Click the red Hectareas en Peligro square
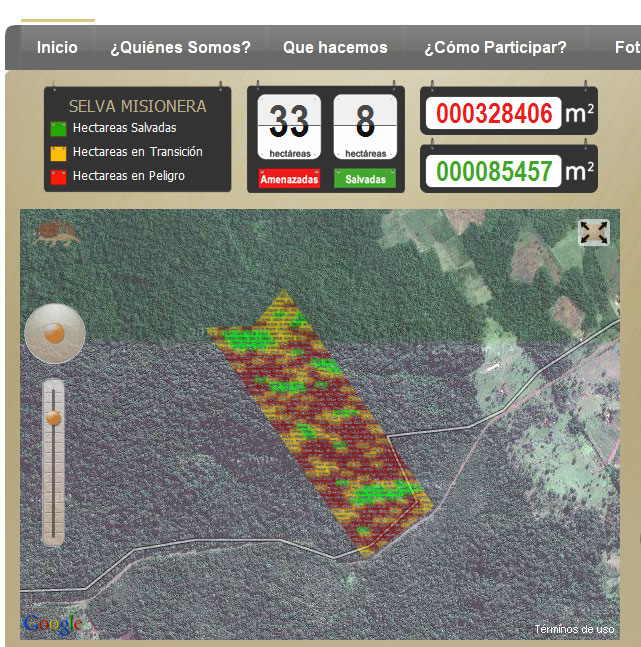The width and height of the screenshot is (641, 647). coord(58,176)
